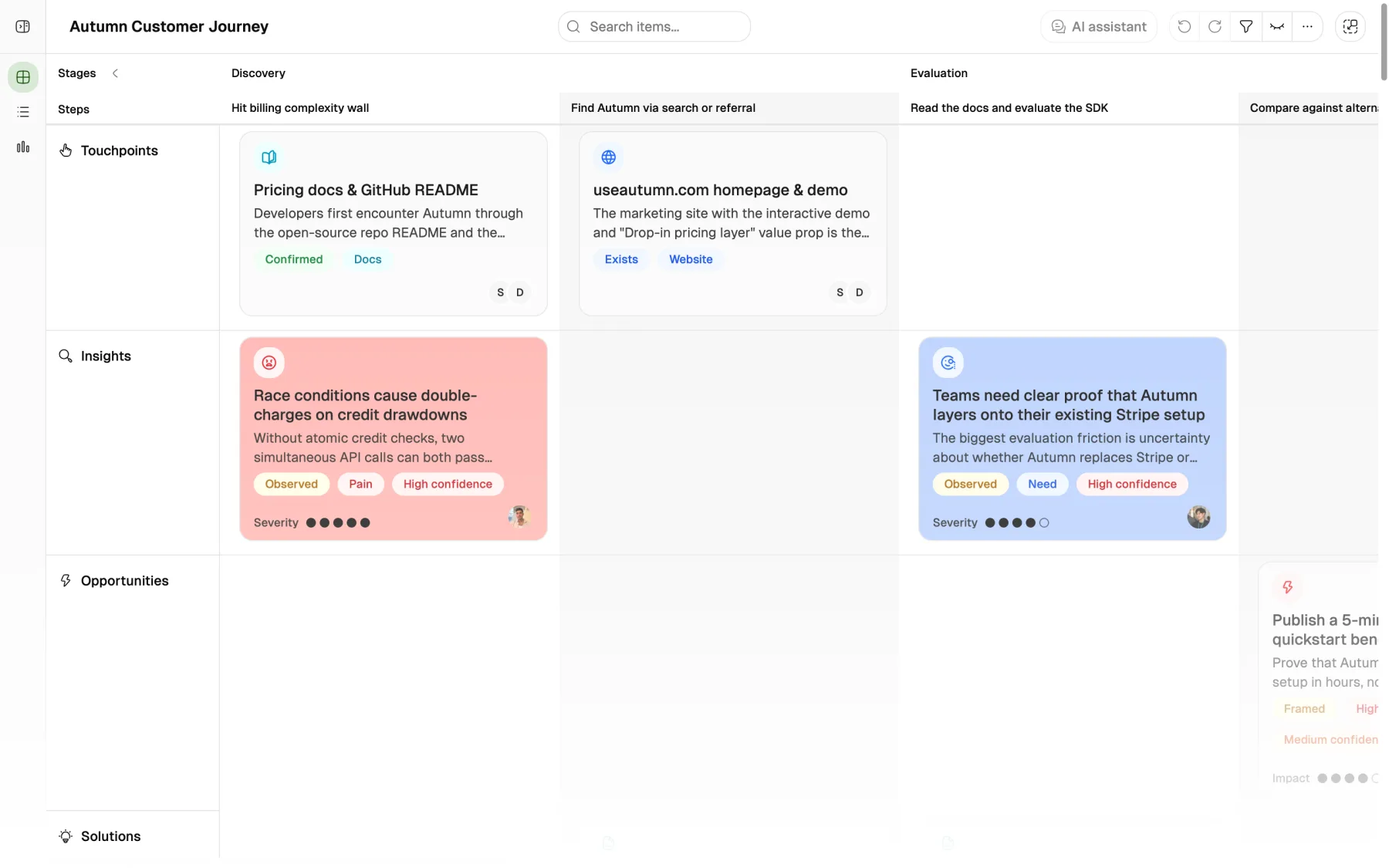Viewport: 1389px width, 868px height.
Task: Click the vertical scrollbar
Action: pyautogui.click(x=1384, y=40)
